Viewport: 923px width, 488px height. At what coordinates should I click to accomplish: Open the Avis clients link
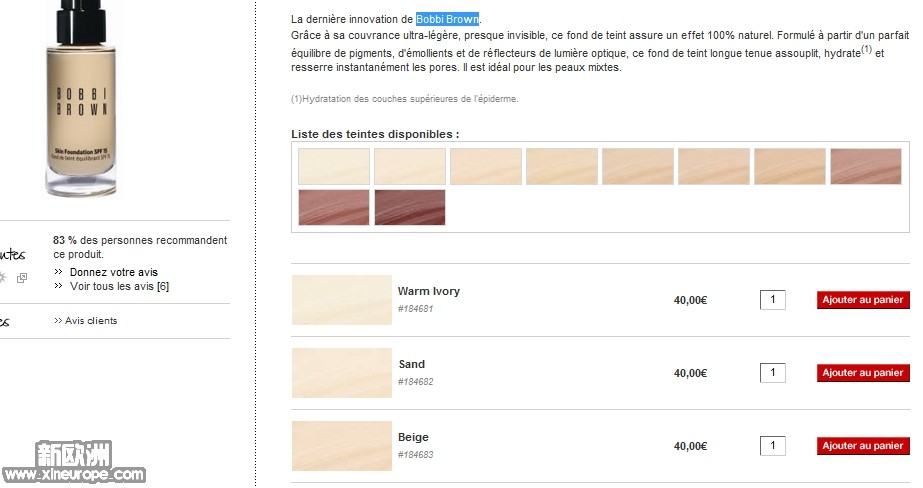tap(91, 321)
